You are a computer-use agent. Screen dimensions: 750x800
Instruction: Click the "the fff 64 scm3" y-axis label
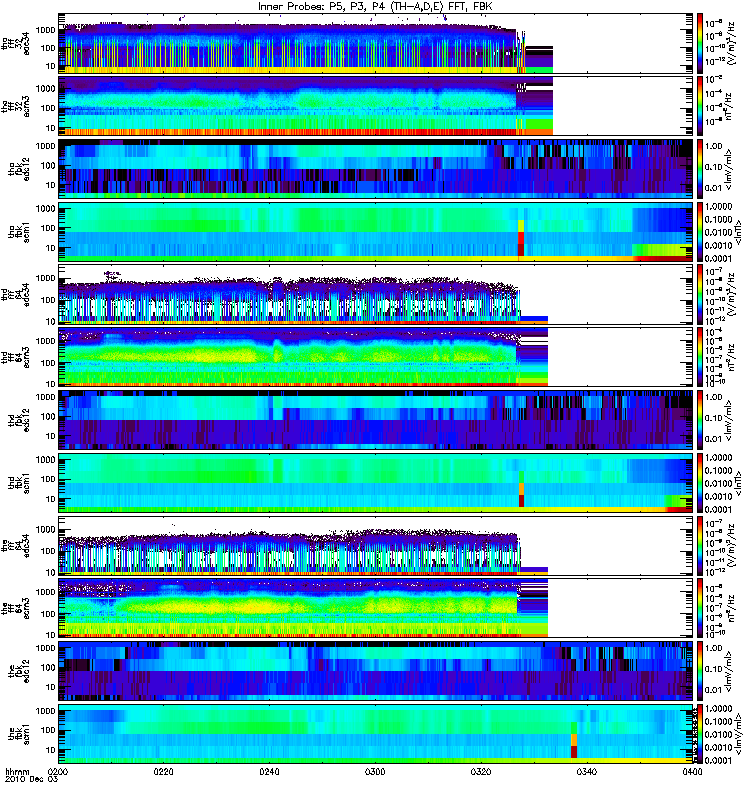click(x=16, y=609)
